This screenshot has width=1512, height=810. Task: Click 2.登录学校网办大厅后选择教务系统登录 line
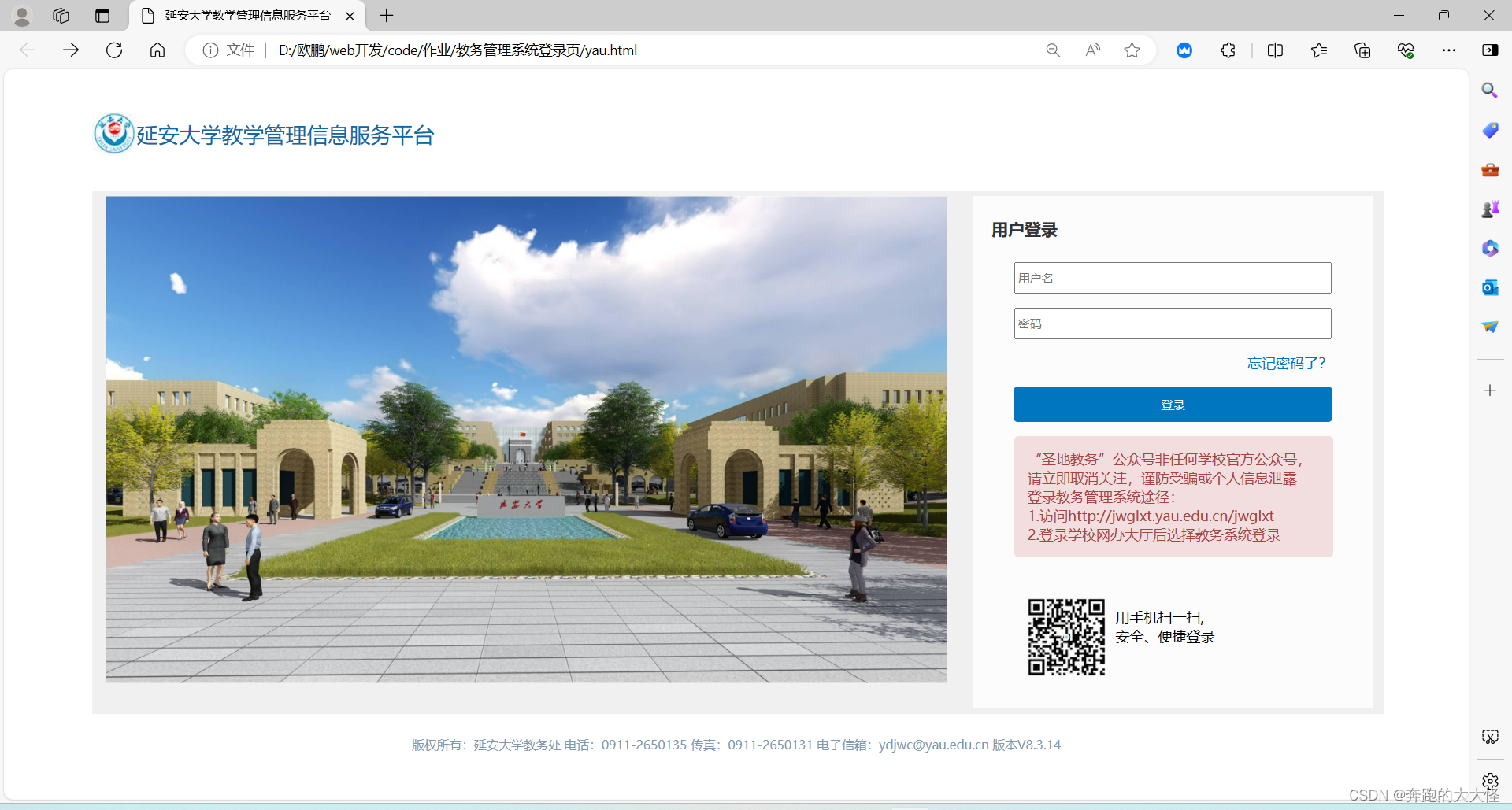(1154, 535)
